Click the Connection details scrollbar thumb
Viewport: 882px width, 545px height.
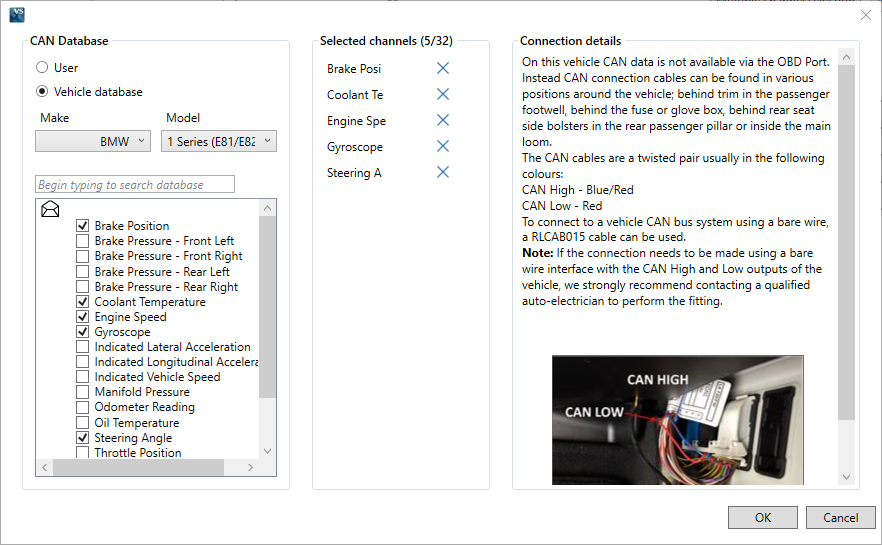click(x=847, y=242)
